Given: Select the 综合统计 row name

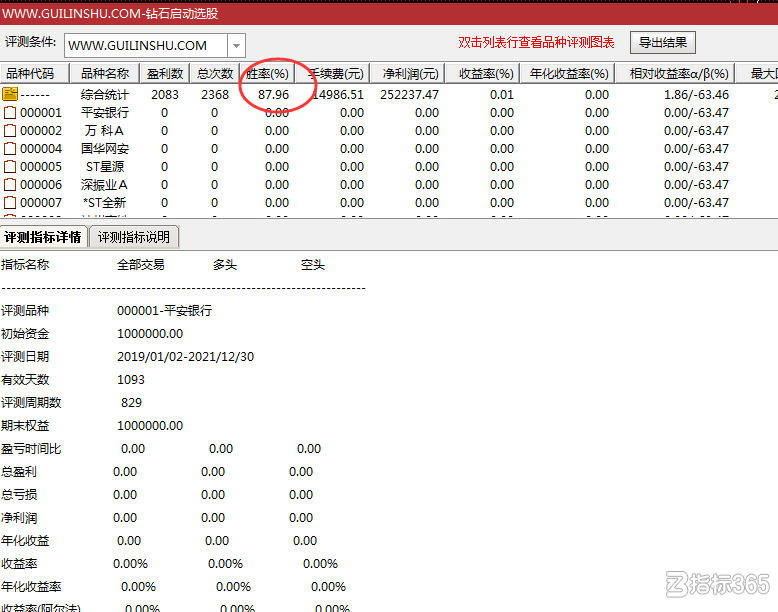Looking at the screenshot, I should pos(105,94).
